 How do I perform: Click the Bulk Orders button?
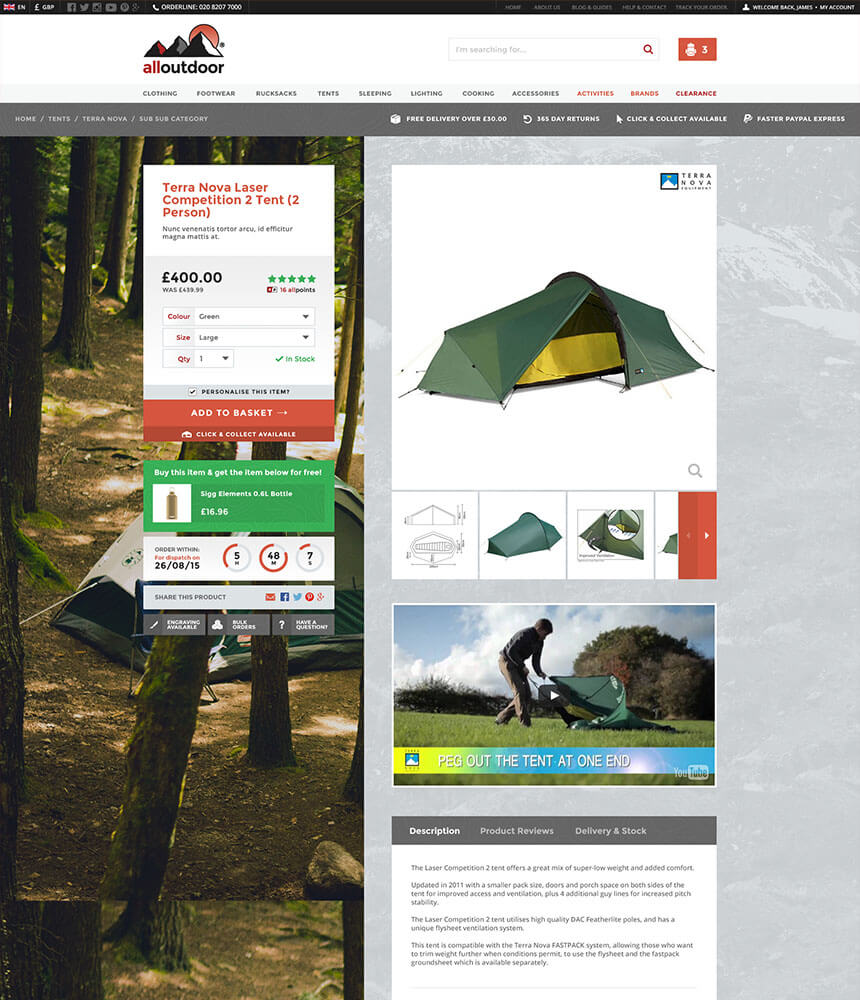tap(239, 625)
